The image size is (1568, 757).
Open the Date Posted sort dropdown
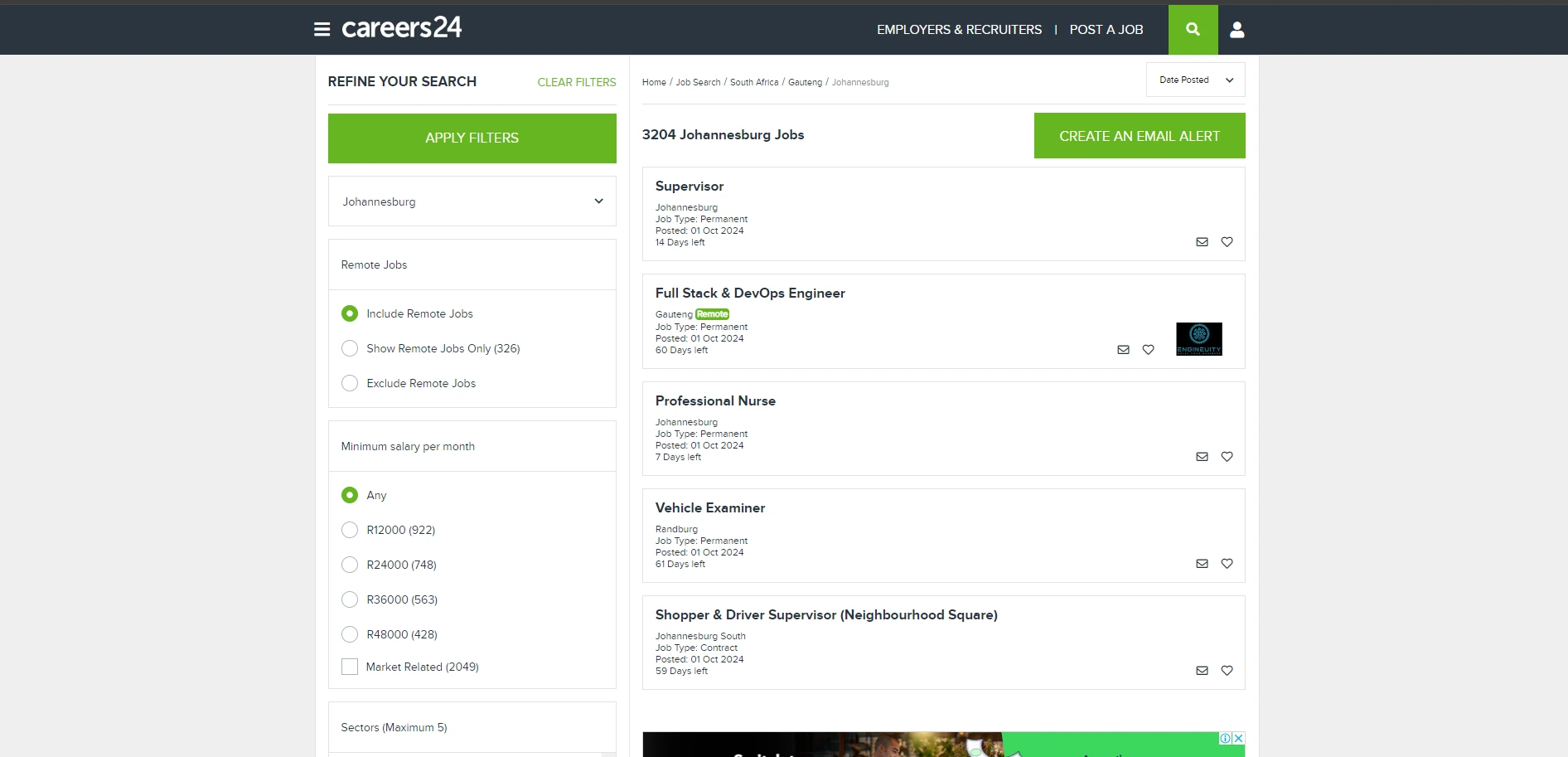tap(1195, 80)
